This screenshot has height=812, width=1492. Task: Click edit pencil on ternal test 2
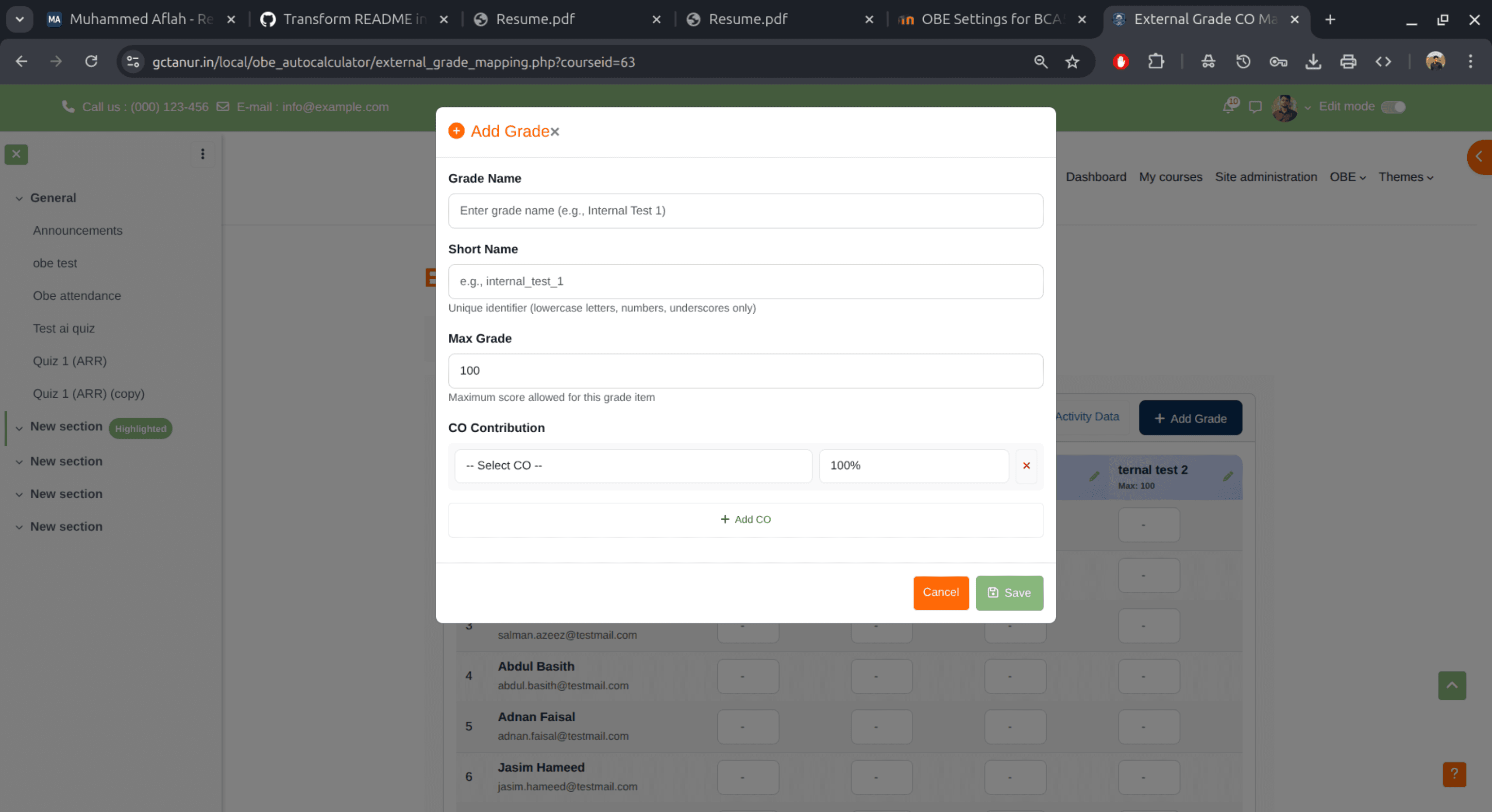[x=1227, y=476]
